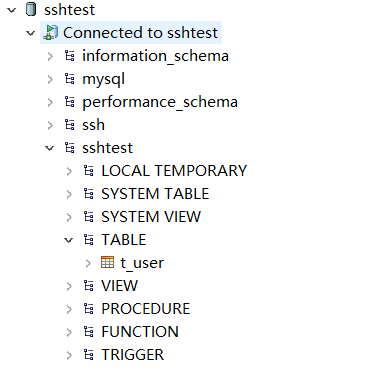This screenshot has height=386, width=389.
Task: Expand the ssh schema arrow
Action: [50, 125]
